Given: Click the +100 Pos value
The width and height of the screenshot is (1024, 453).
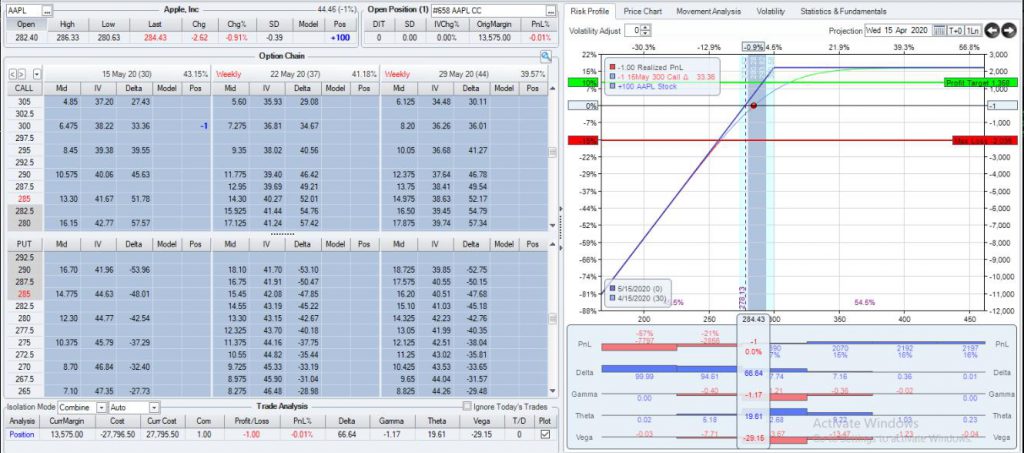Looking at the screenshot, I should coord(340,37).
